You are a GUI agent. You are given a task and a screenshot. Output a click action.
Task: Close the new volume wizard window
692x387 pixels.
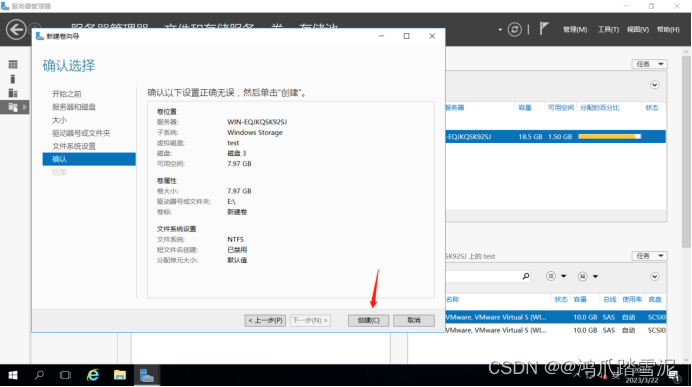432,36
